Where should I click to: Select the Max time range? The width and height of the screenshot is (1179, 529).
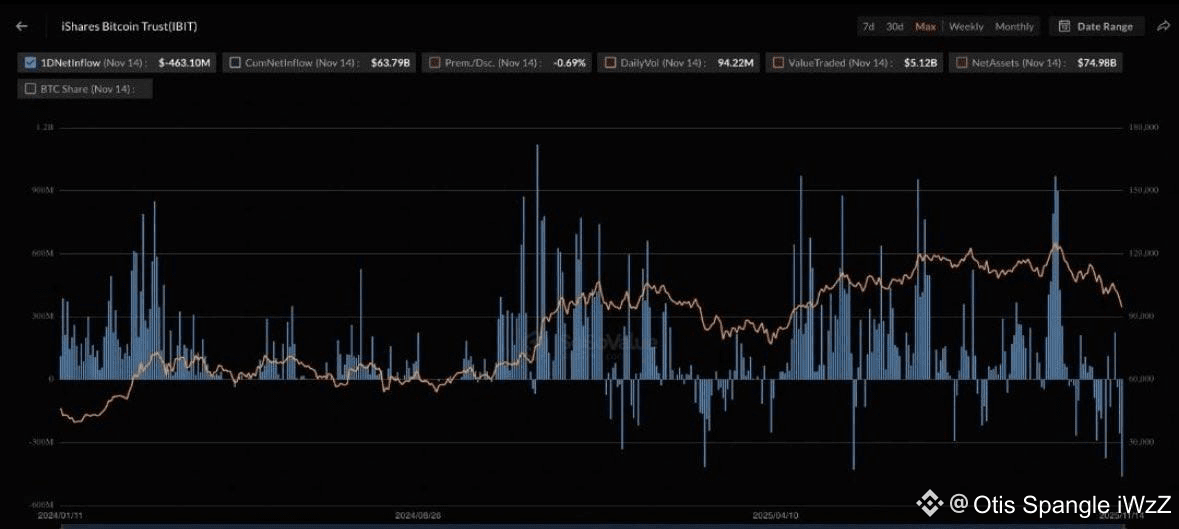(x=925, y=26)
